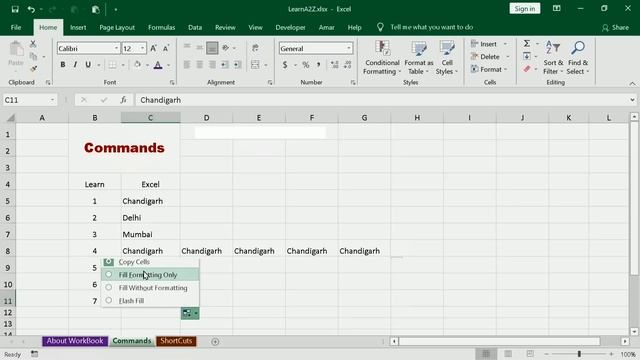Open Cell Styles gallery
640x360 pixels.
(447, 58)
